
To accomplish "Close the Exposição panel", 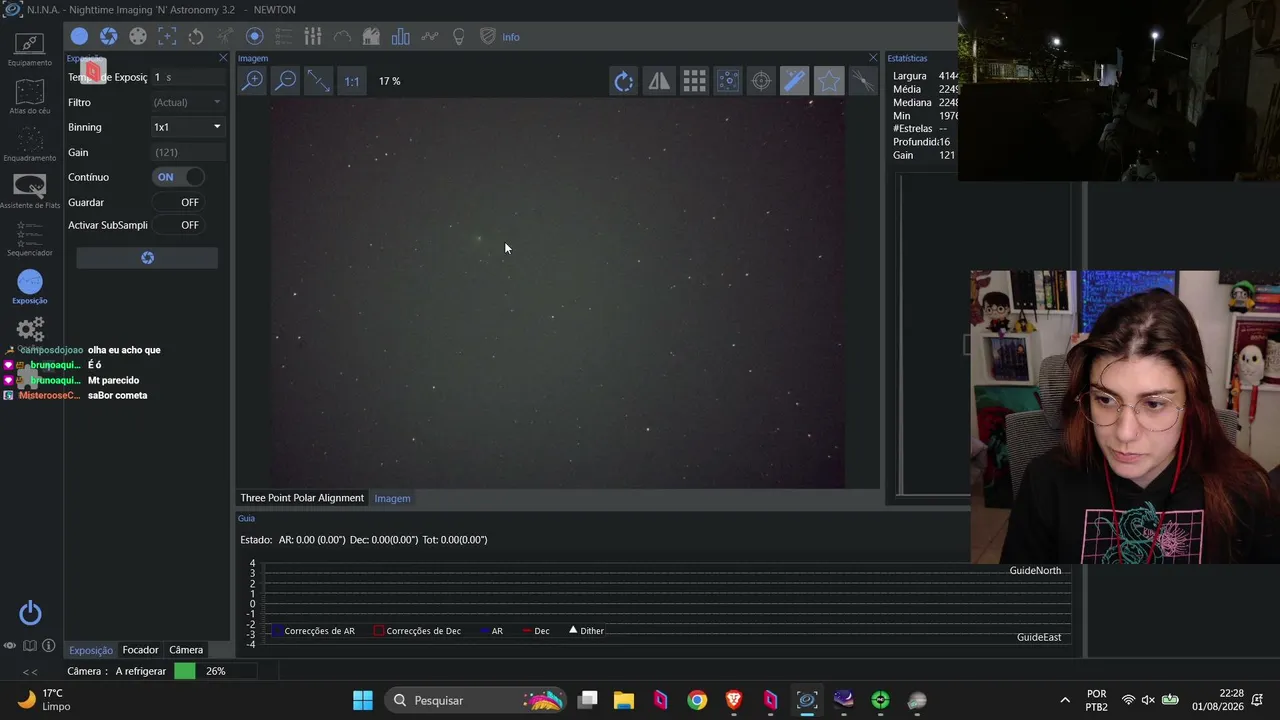I will [223, 58].
